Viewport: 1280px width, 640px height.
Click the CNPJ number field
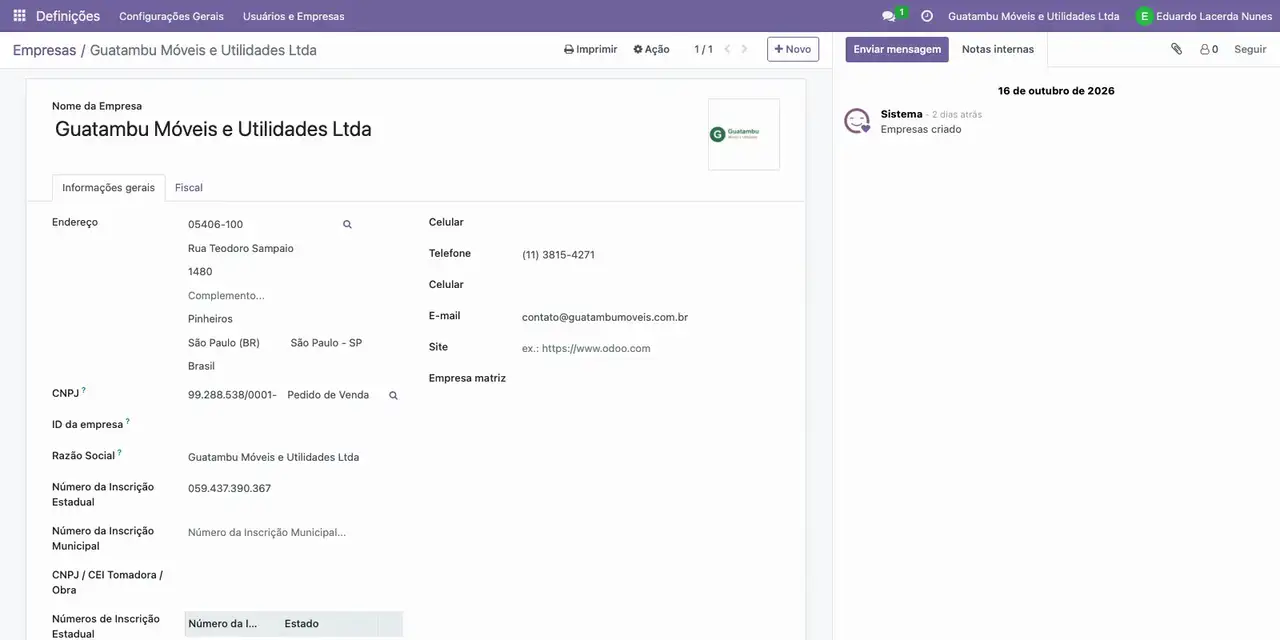point(234,396)
